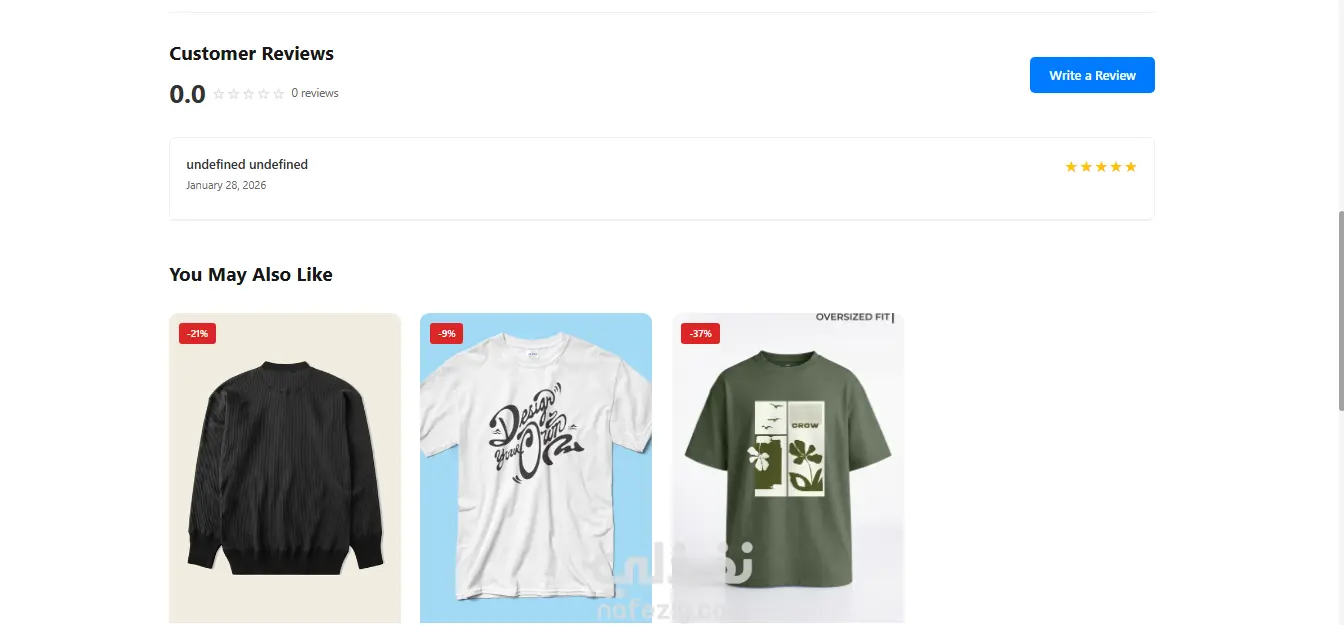Open the white Design Your Own t-shirt
Image resolution: width=1344 pixels, height=625 pixels.
tap(536, 469)
